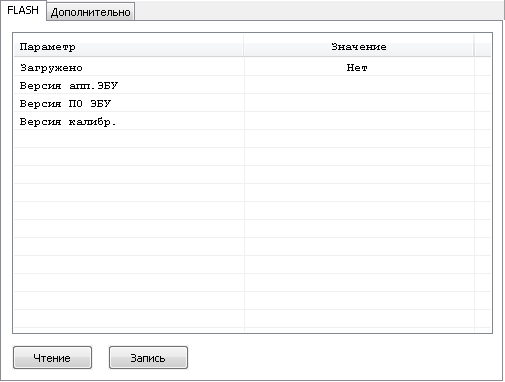Select the Параметр column header

tap(129, 47)
